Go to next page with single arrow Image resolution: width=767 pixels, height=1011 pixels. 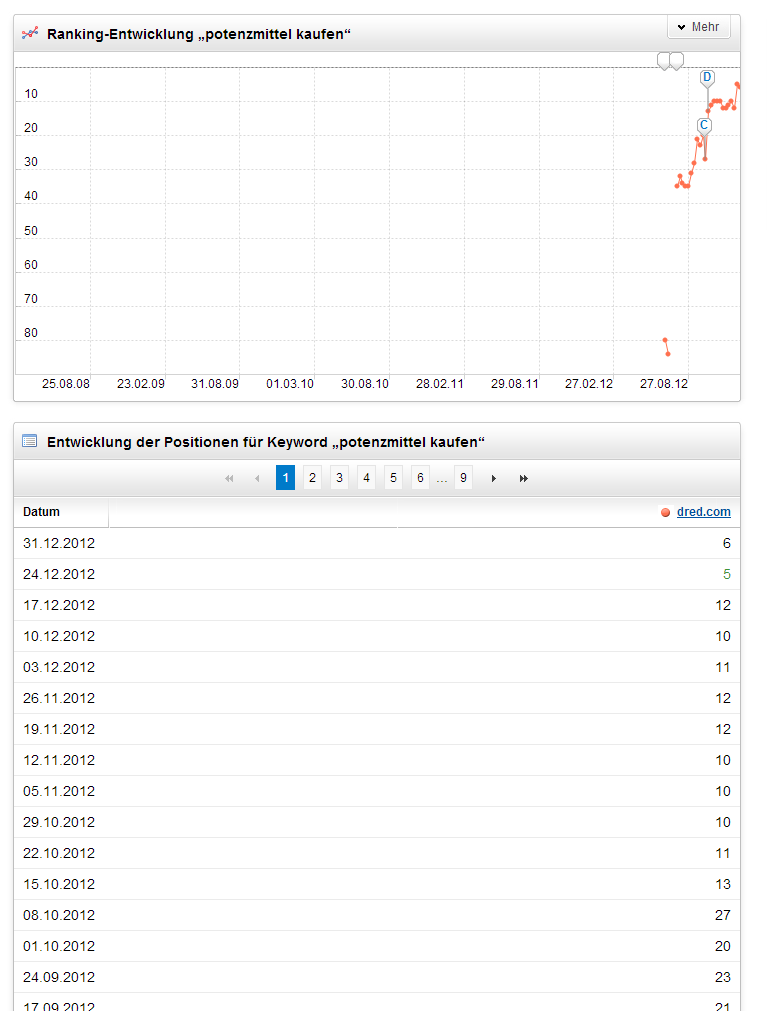(x=493, y=478)
